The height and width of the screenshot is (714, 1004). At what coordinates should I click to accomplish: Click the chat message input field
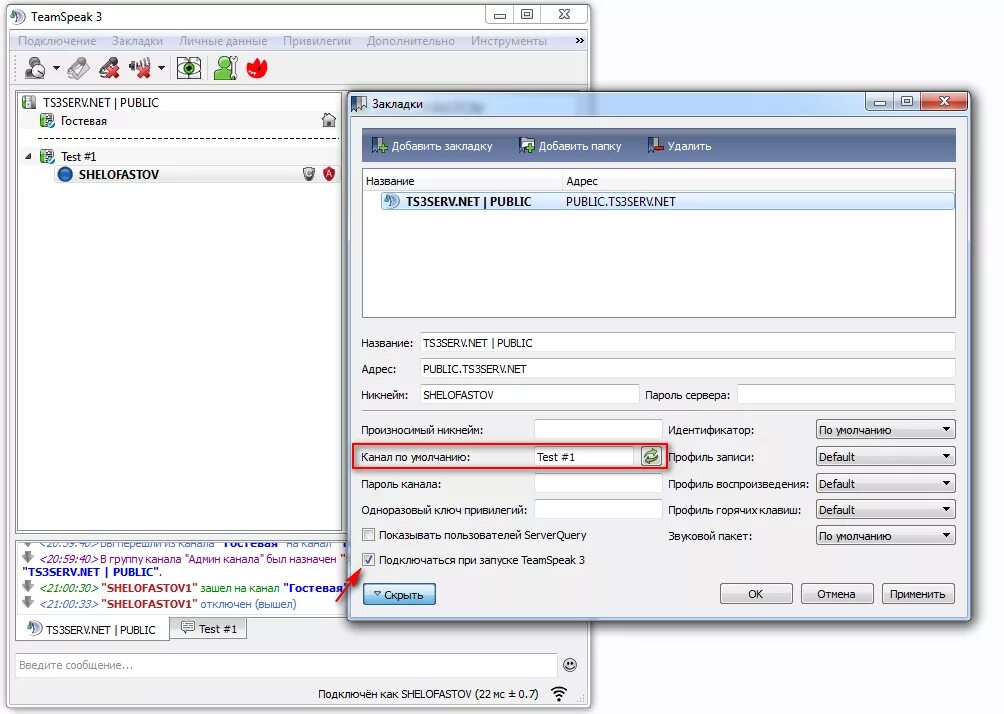(x=286, y=665)
